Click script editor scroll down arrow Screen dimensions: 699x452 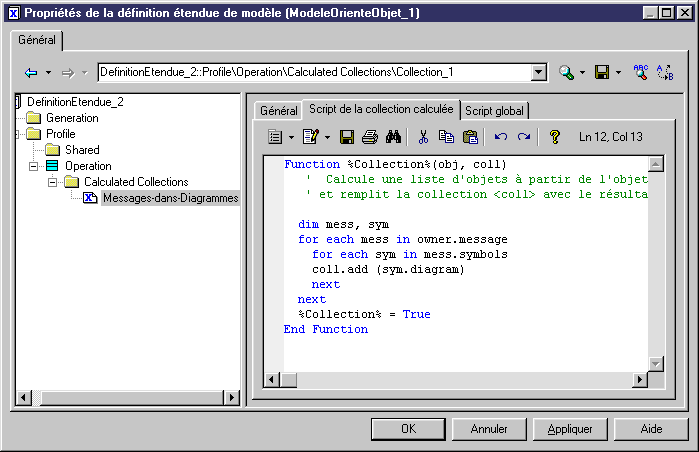[656, 364]
